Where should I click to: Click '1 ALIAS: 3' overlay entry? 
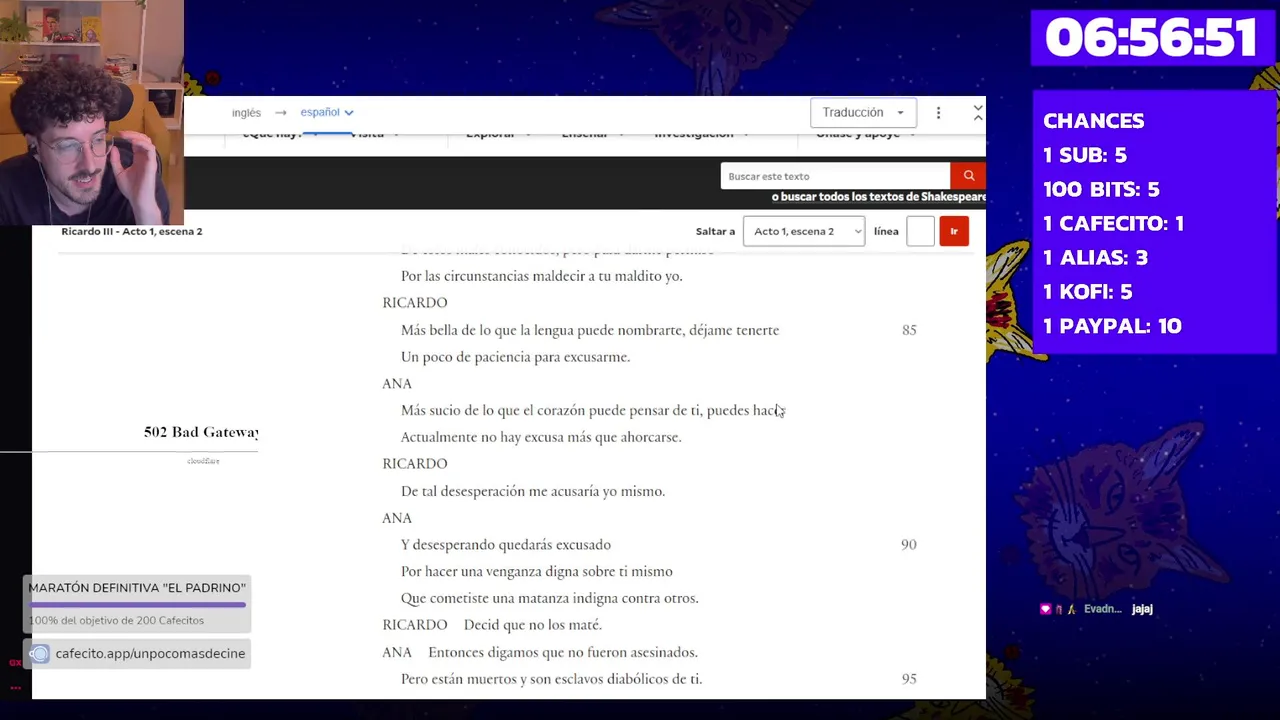pyautogui.click(x=1095, y=258)
